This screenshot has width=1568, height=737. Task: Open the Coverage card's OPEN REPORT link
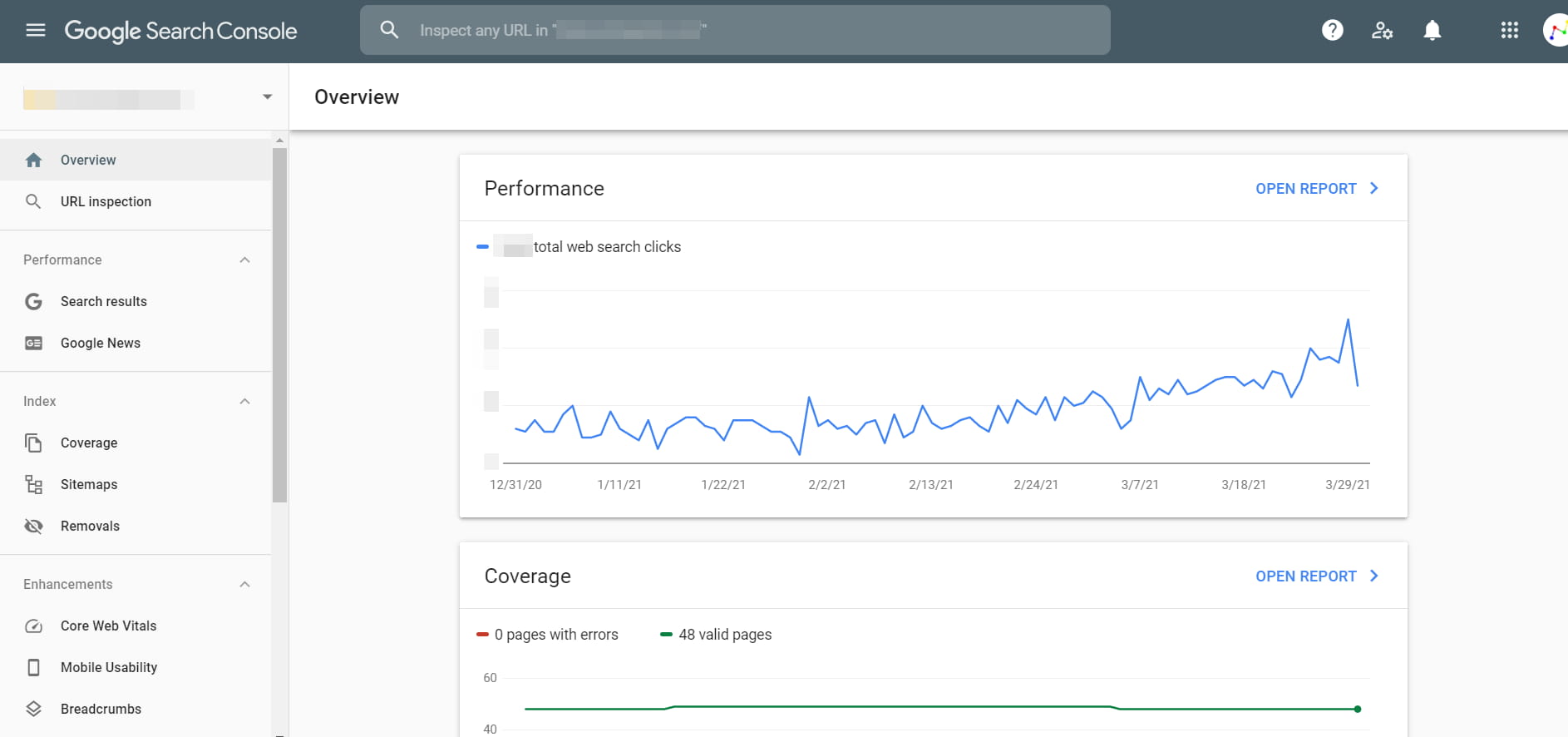click(x=1317, y=576)
